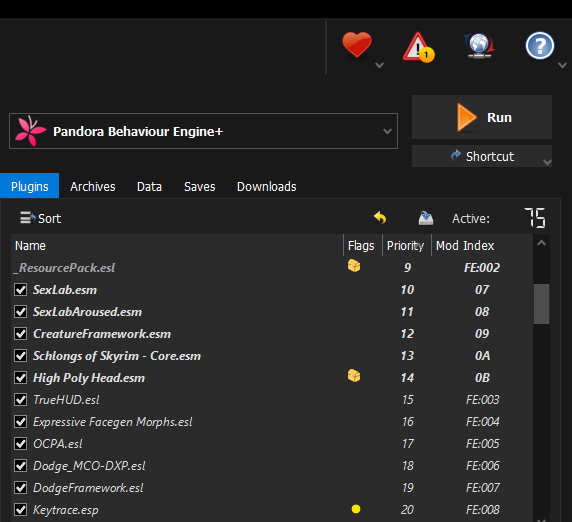Select the High Poly Head.esm name
The image size is (572, 522).
pos(89,378)
